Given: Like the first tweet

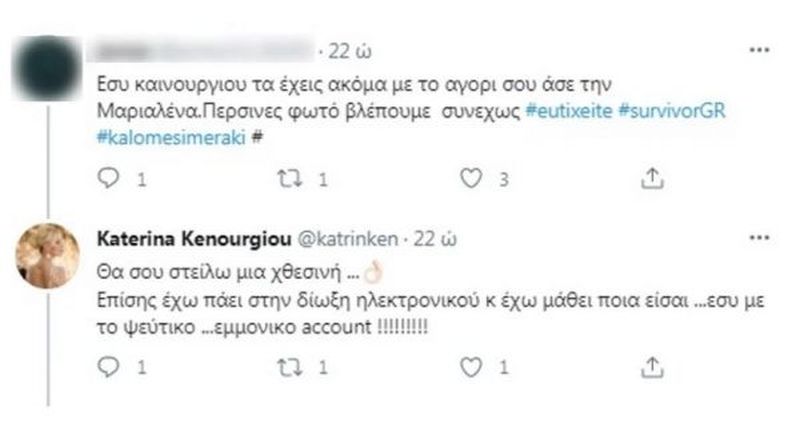Looking at the screenshot, I should coord(470,180).
